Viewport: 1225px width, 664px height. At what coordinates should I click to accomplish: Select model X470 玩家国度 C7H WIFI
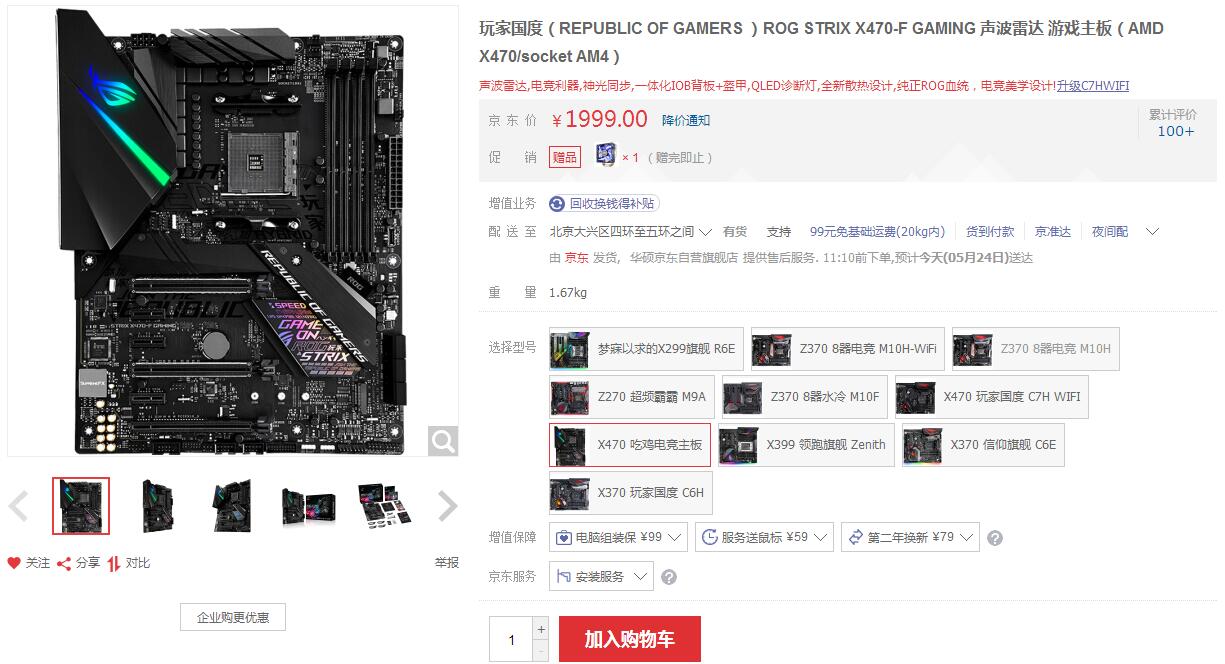pyautogui.click(x=991, y=397)
